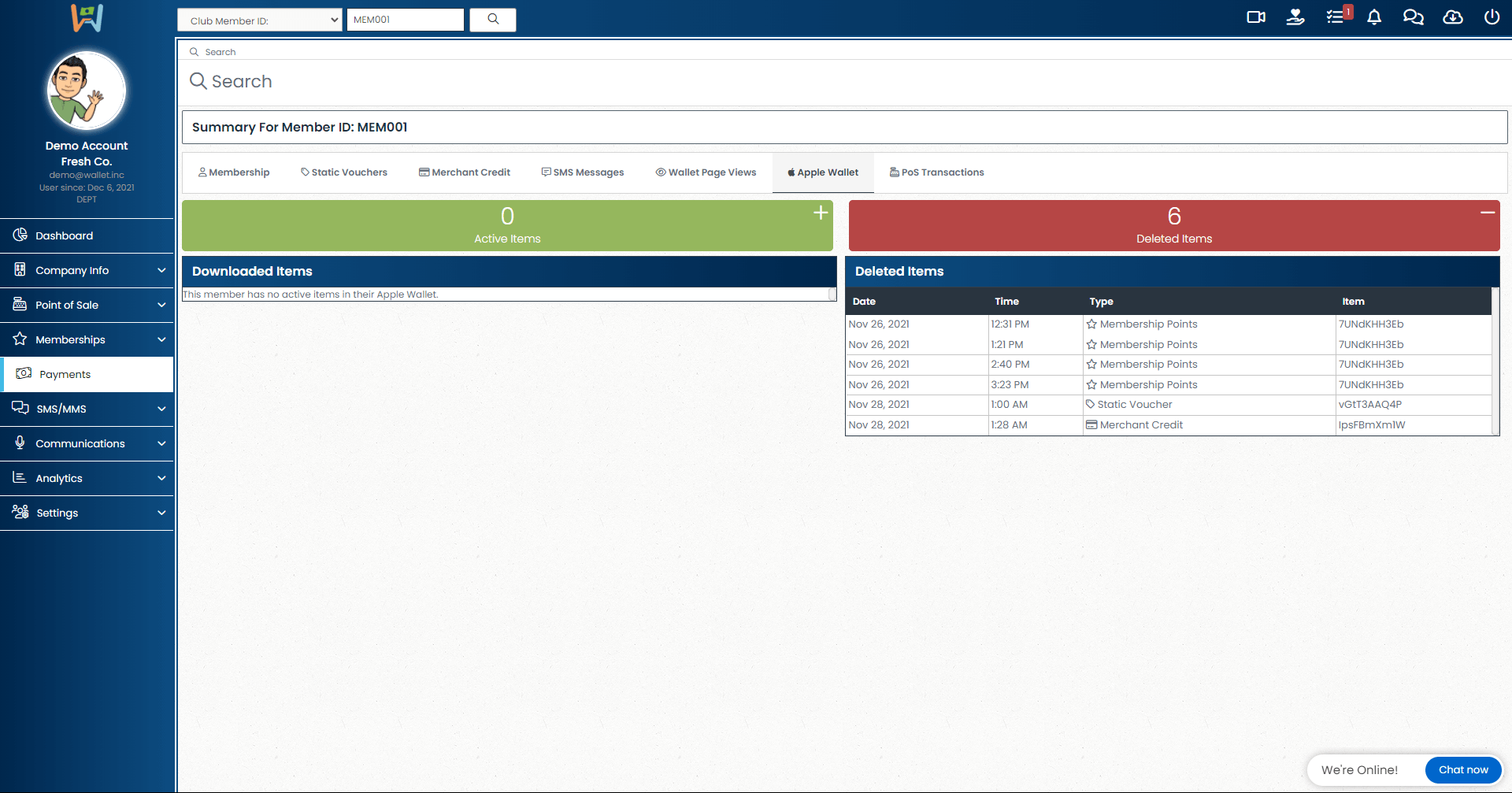Image resolution: width=1512 pixels, height=793 pixels.
Task: Click the Chat now button
Action: pos(1462,769)
